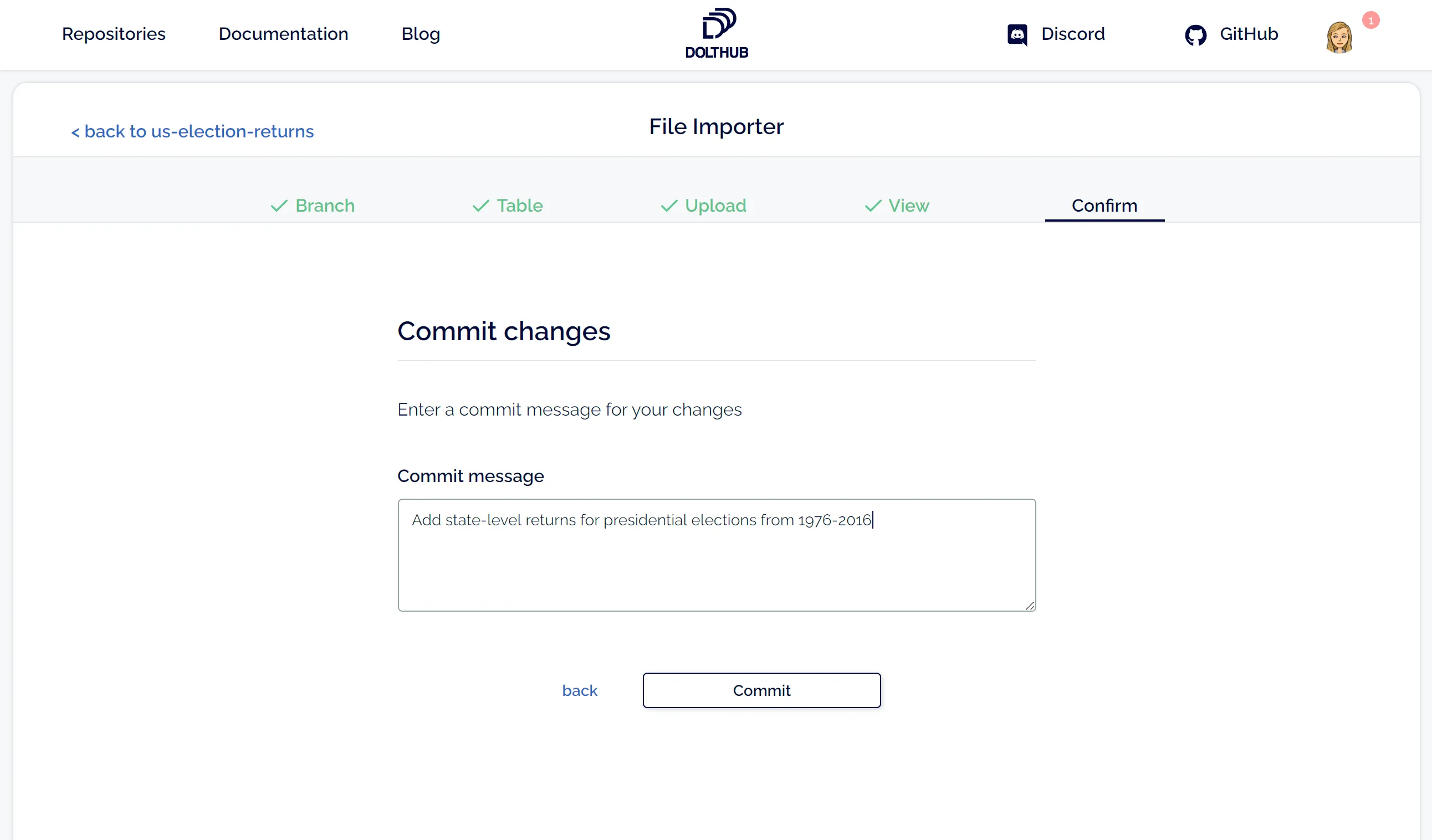Screen dimensions: 1432x840
Task: Click the back link near the Commit button
Action: (x=580, y=690)
